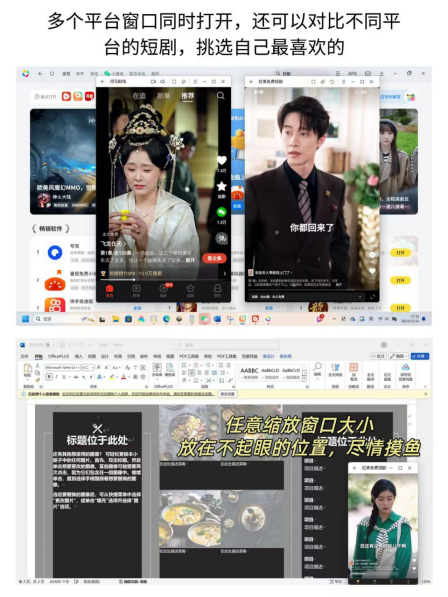Click rotate icon in large 红果免费短剧 title bar
The width and height of the screenshot is (448, 597).
click(332, 81)
